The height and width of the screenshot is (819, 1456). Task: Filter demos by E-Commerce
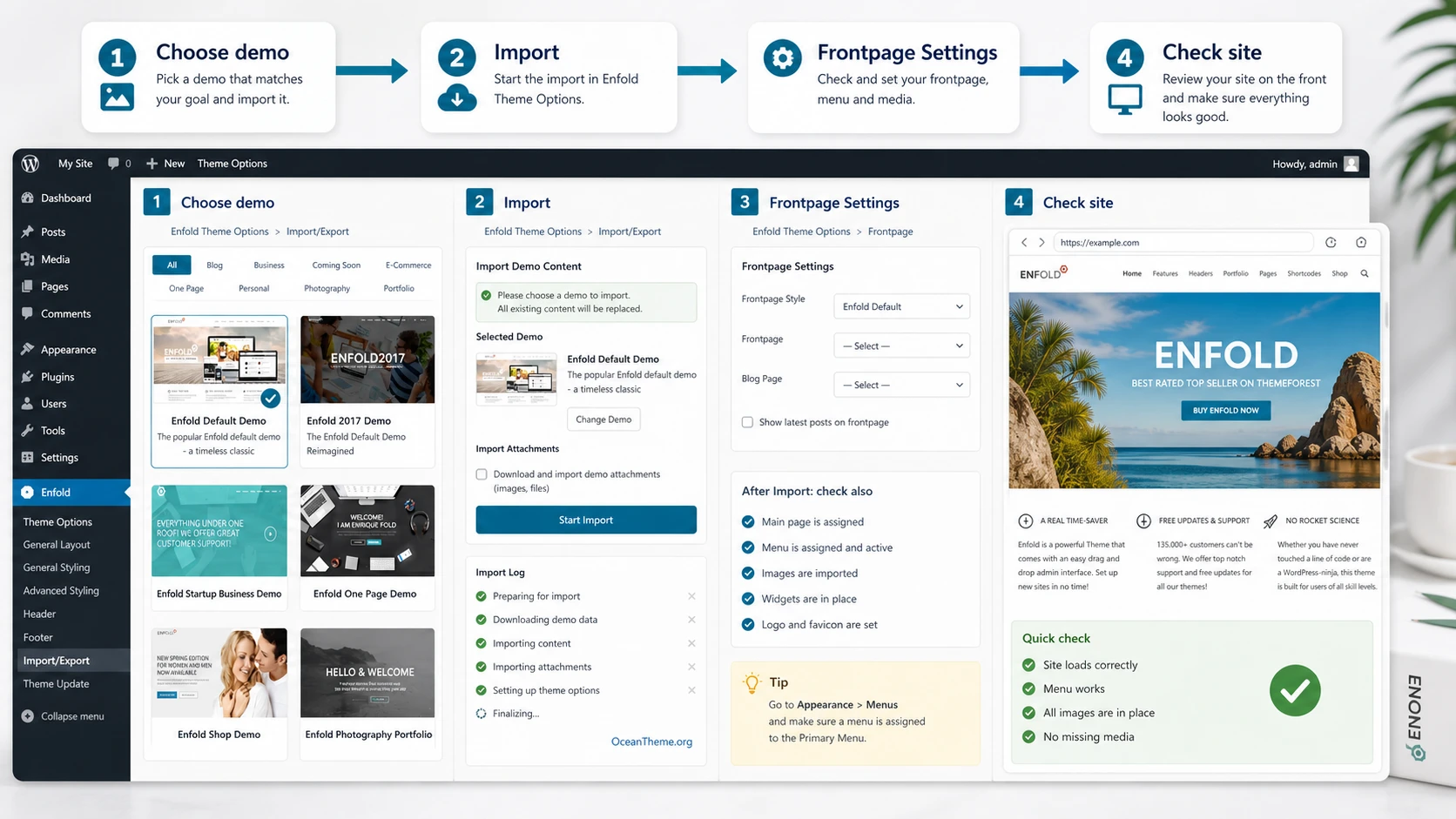(408, 265)
